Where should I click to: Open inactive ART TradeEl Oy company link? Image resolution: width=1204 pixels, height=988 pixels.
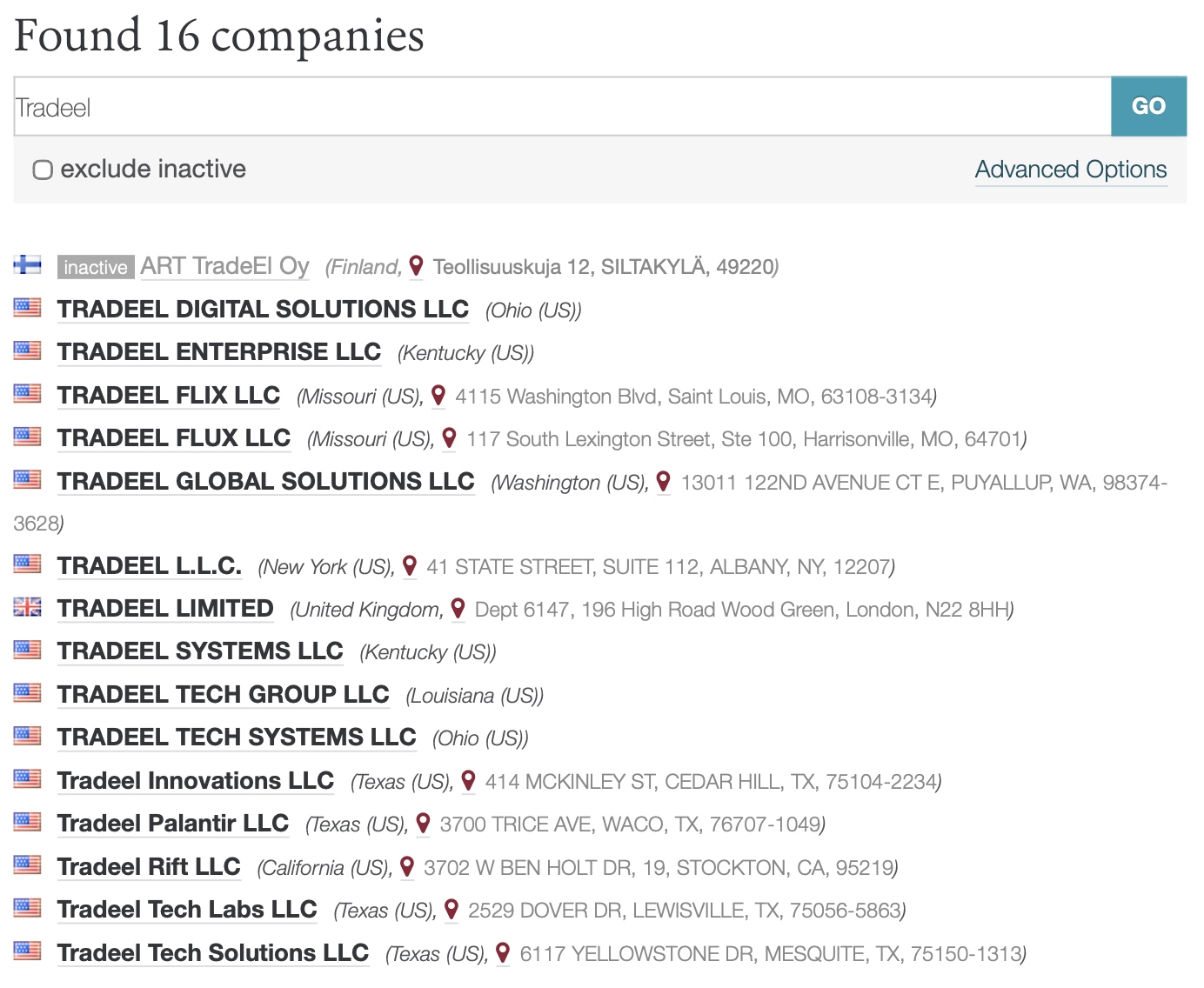click(x=224, y=266)
